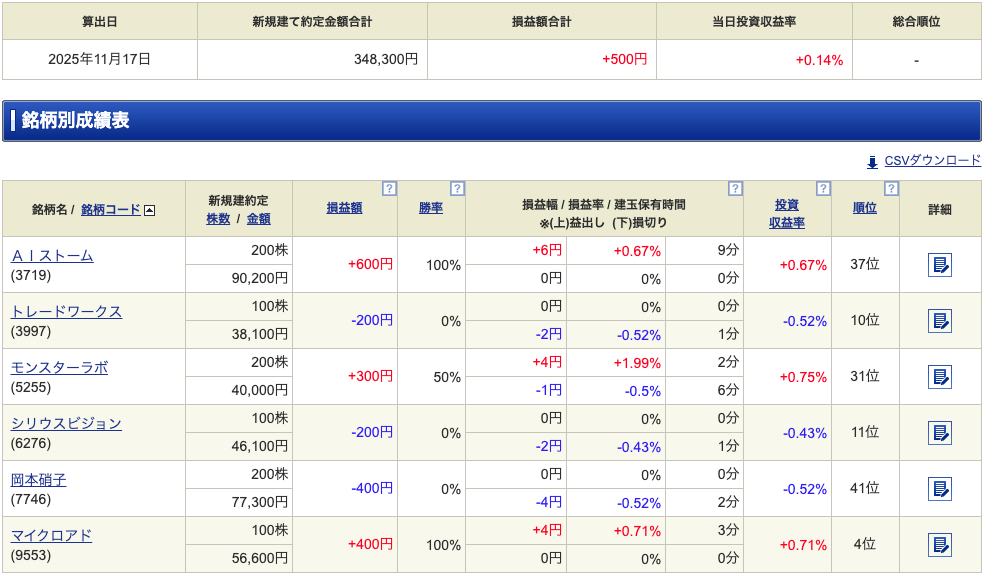Click help icon in 損益幅 column header

pyautogui.click(x=735, y=188)
